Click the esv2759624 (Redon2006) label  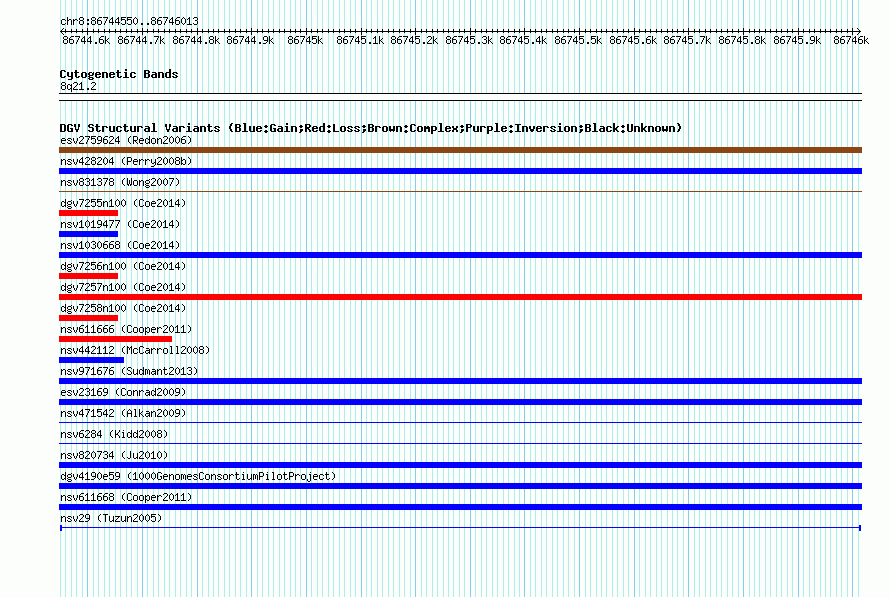[x=126, y=140]
